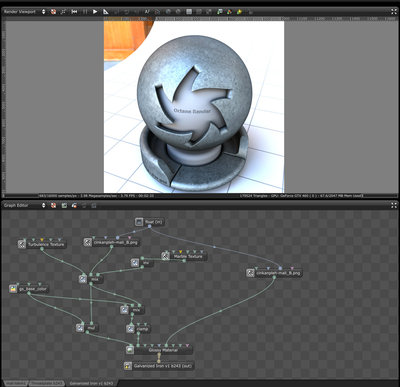Select the Float (in) node
400x387 pixels.
tap(150, 222)
